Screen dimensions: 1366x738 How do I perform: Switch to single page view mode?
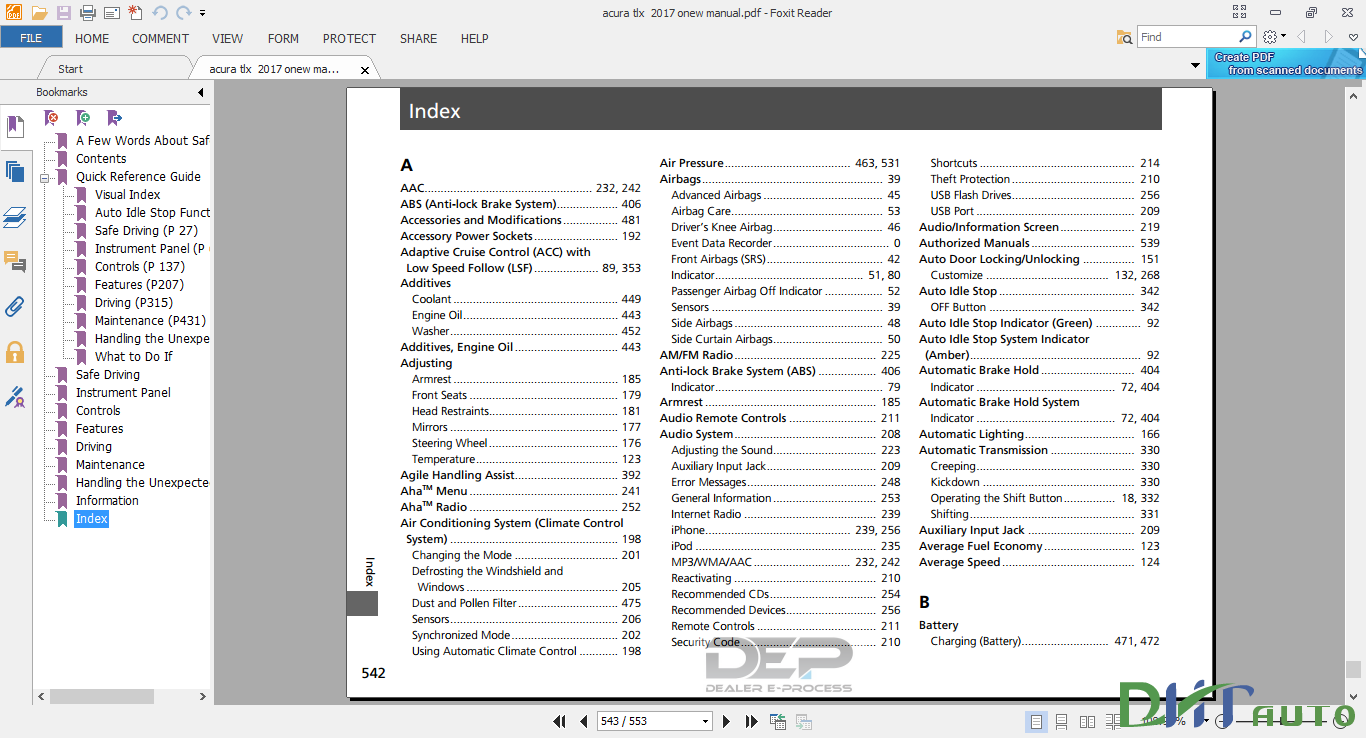[1035, 721]
